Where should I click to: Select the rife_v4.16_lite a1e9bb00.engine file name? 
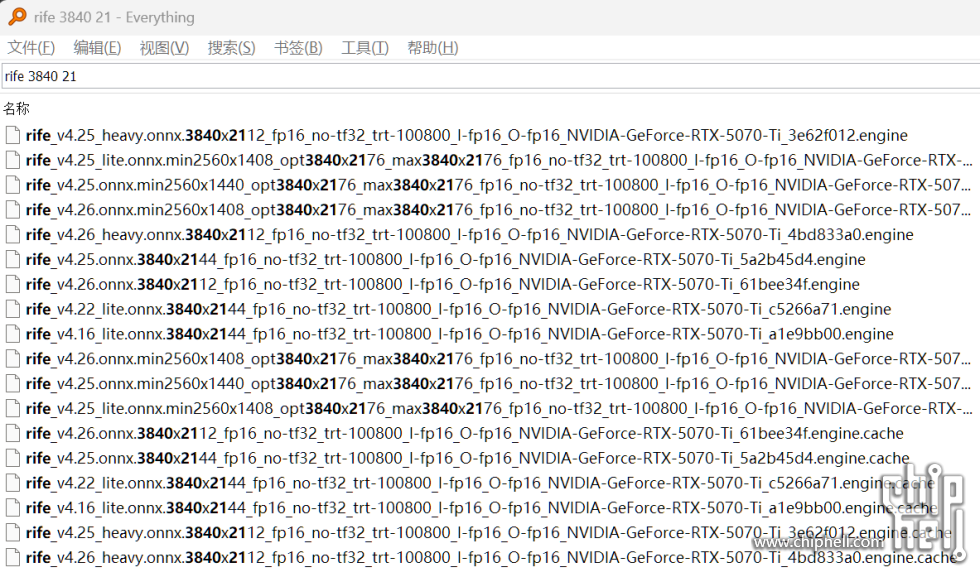(x=459, y=334)
